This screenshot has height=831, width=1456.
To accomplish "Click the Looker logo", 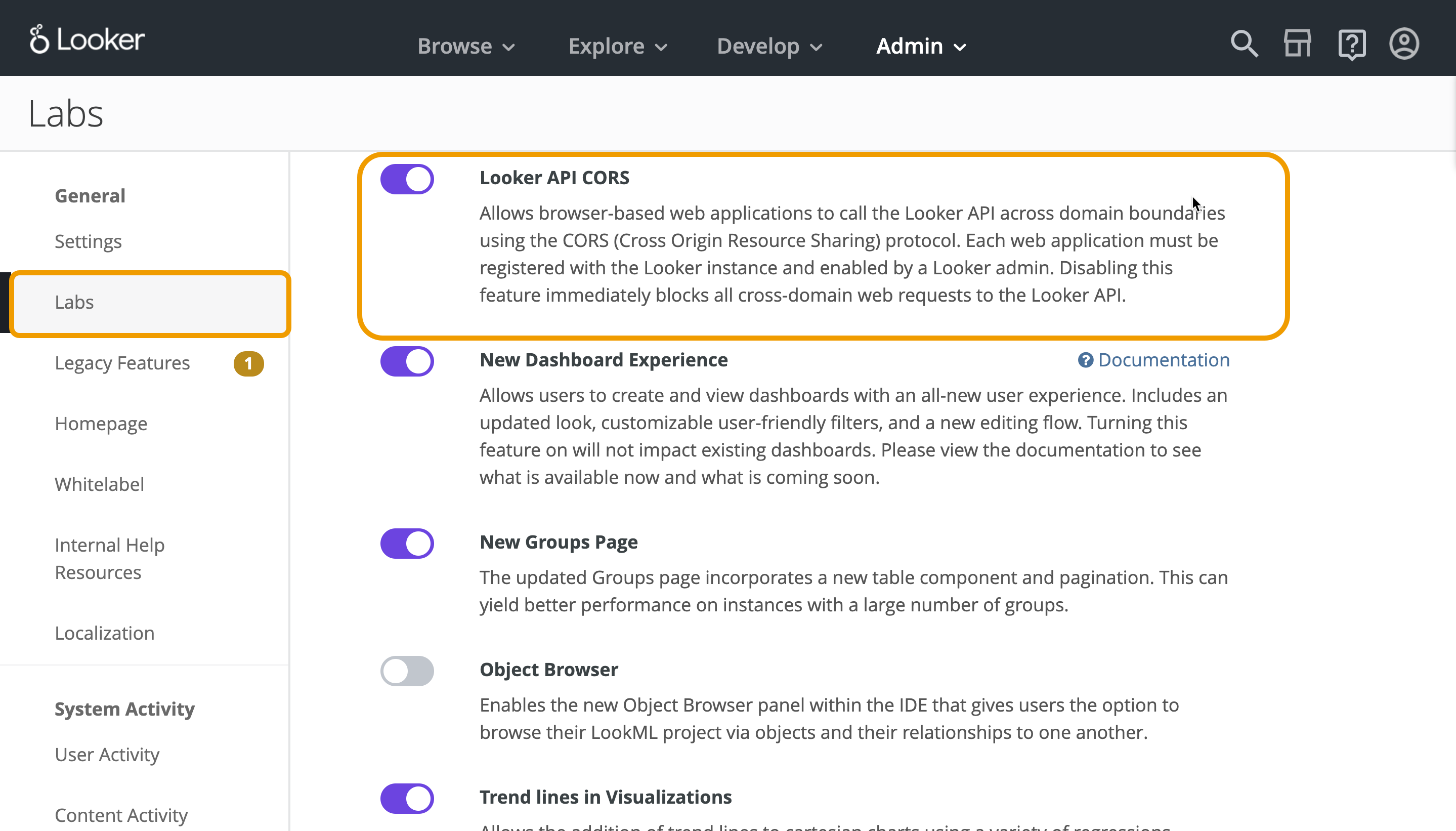I will [87, 39].
